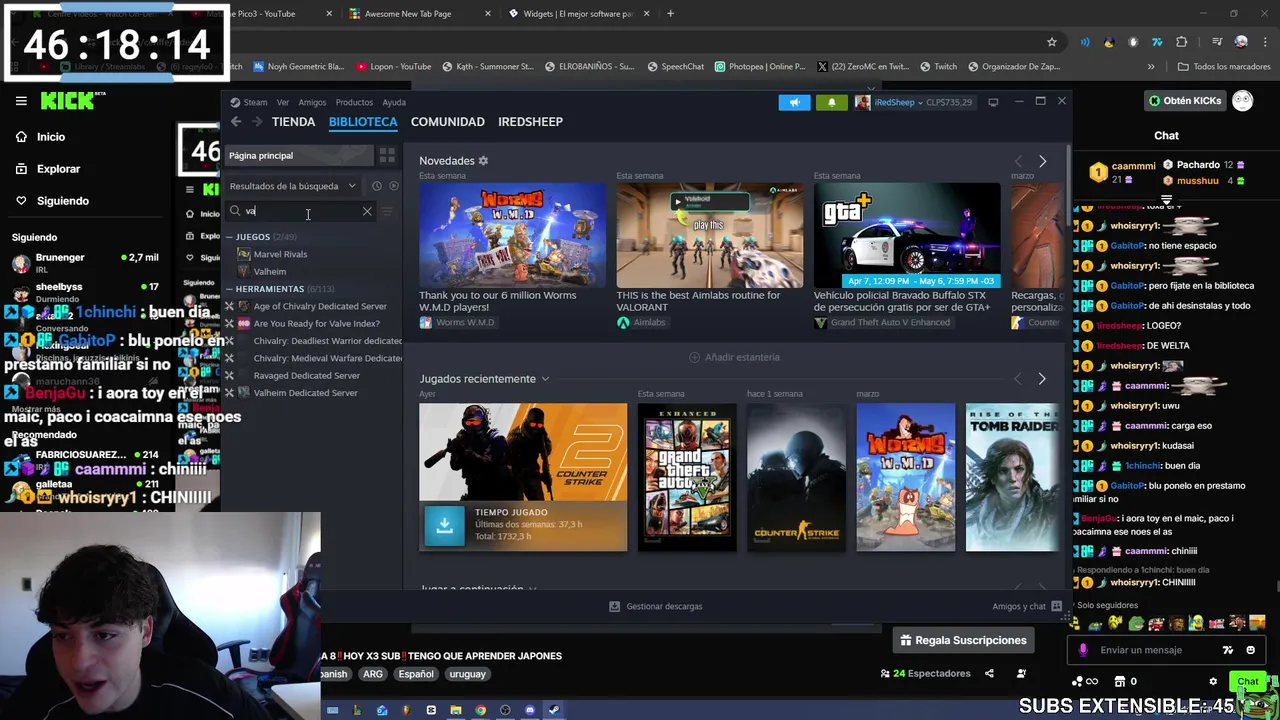Open the chat settings gear

click(1213, 682)
